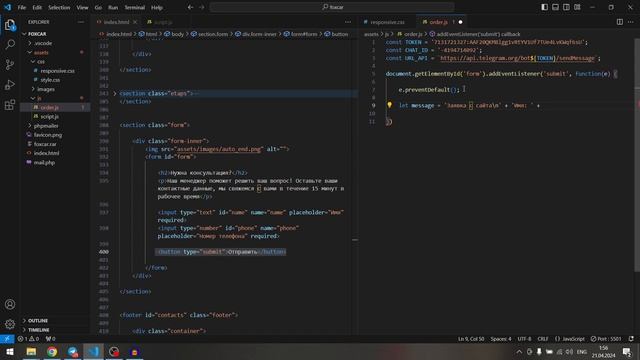Open the Edit menu
Image resolution: width=640 pixels, height=360 pixels.
pyautogui.click(x=37, y=7)
